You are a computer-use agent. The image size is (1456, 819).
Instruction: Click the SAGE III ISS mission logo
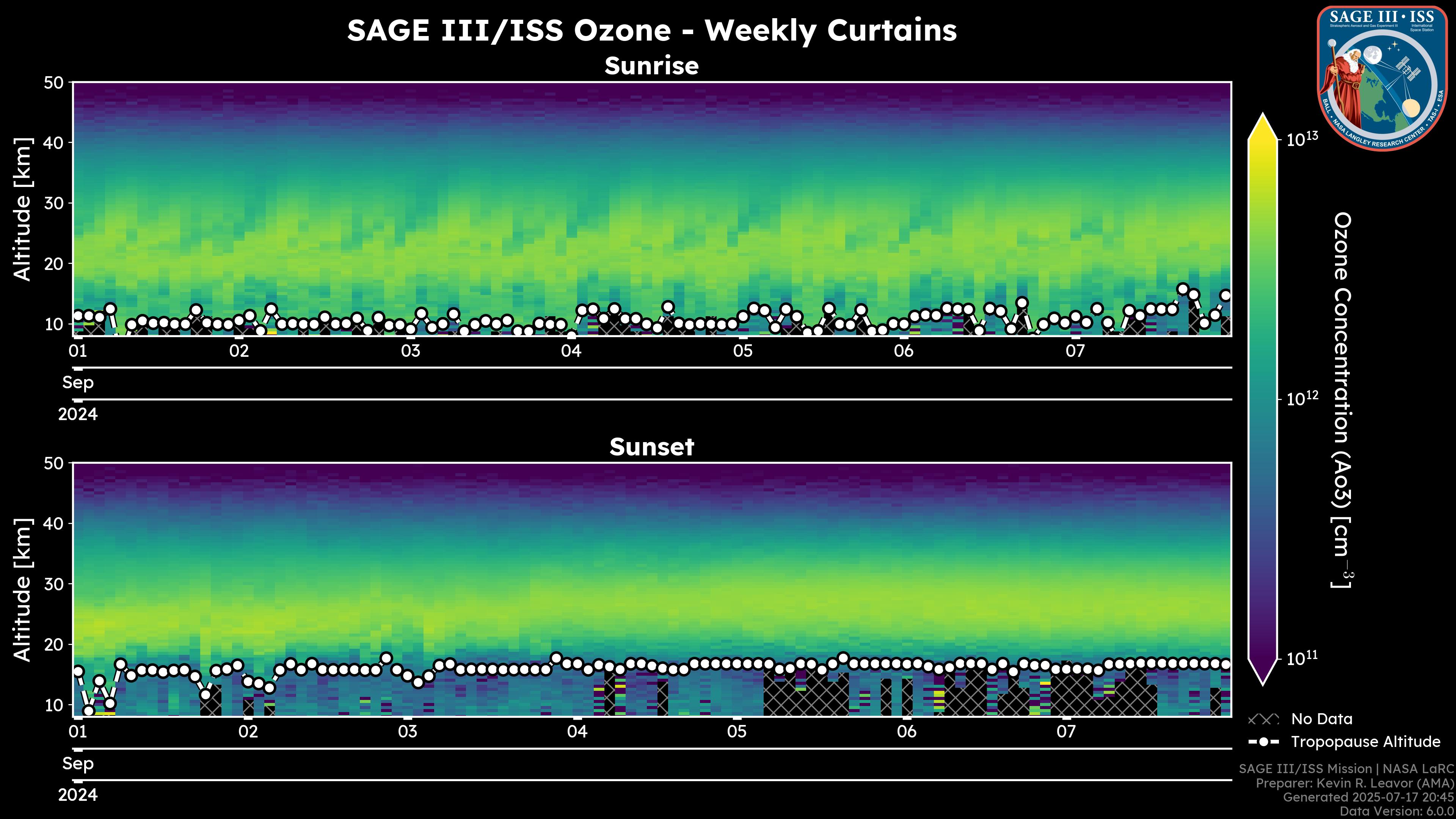pos(1382,78)
